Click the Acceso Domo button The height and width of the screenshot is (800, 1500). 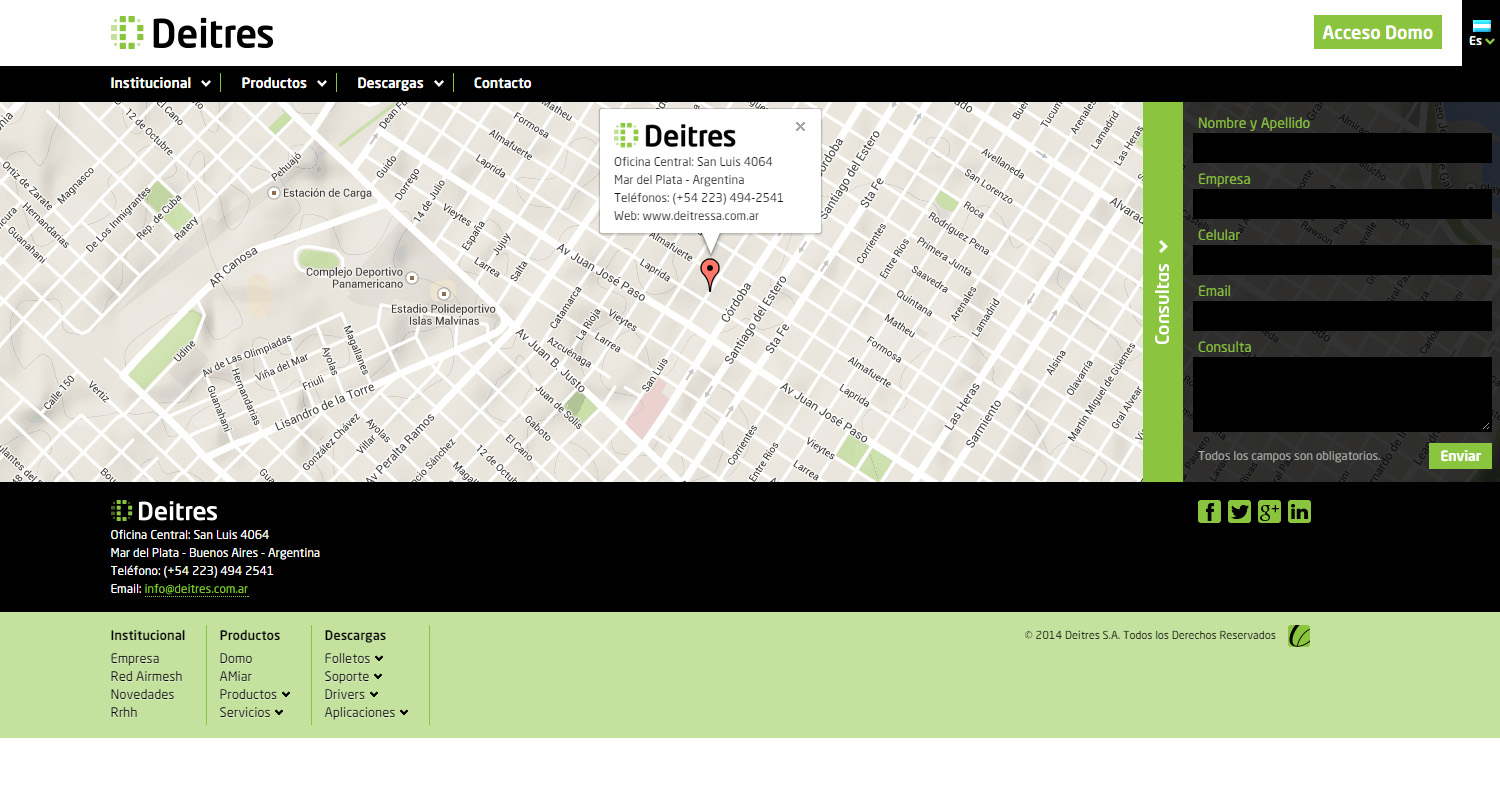[1378, 32]
